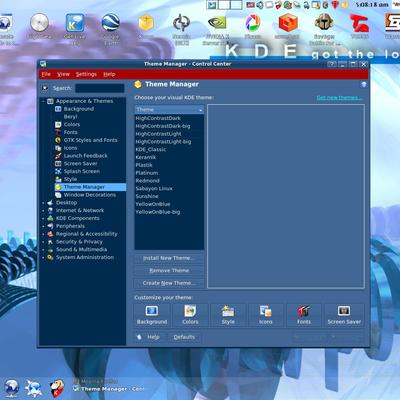Image resolution: width=400 pixels, height=400 pixels.
Task: Open Icons customization in Customize your theme
Action: tap(266, 315)
